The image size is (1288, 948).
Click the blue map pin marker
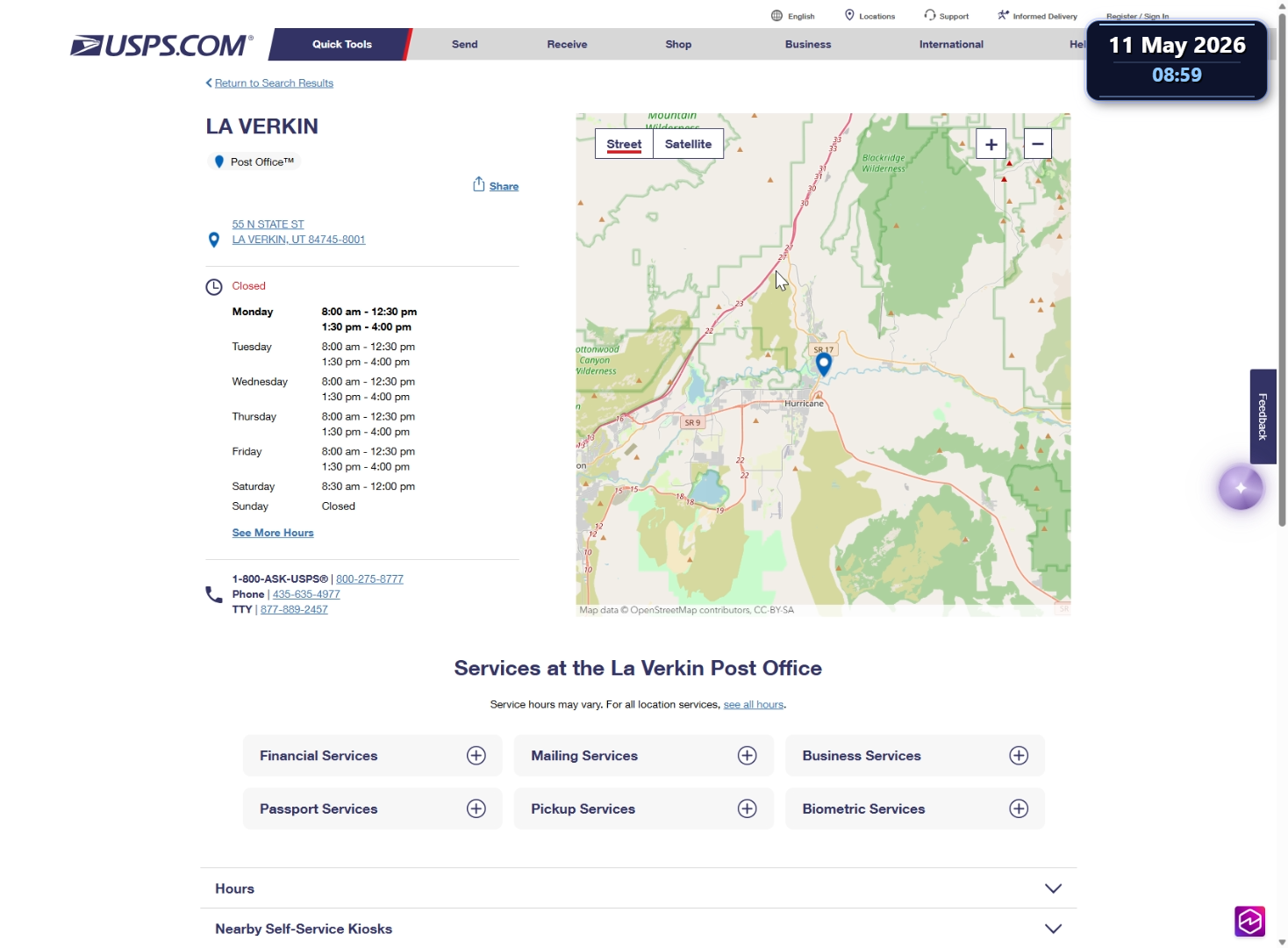click(824, 364)
